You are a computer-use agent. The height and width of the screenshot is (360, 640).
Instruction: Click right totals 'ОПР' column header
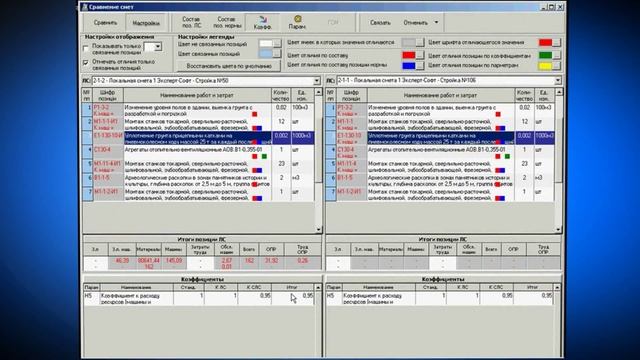(x=513, y=249)
